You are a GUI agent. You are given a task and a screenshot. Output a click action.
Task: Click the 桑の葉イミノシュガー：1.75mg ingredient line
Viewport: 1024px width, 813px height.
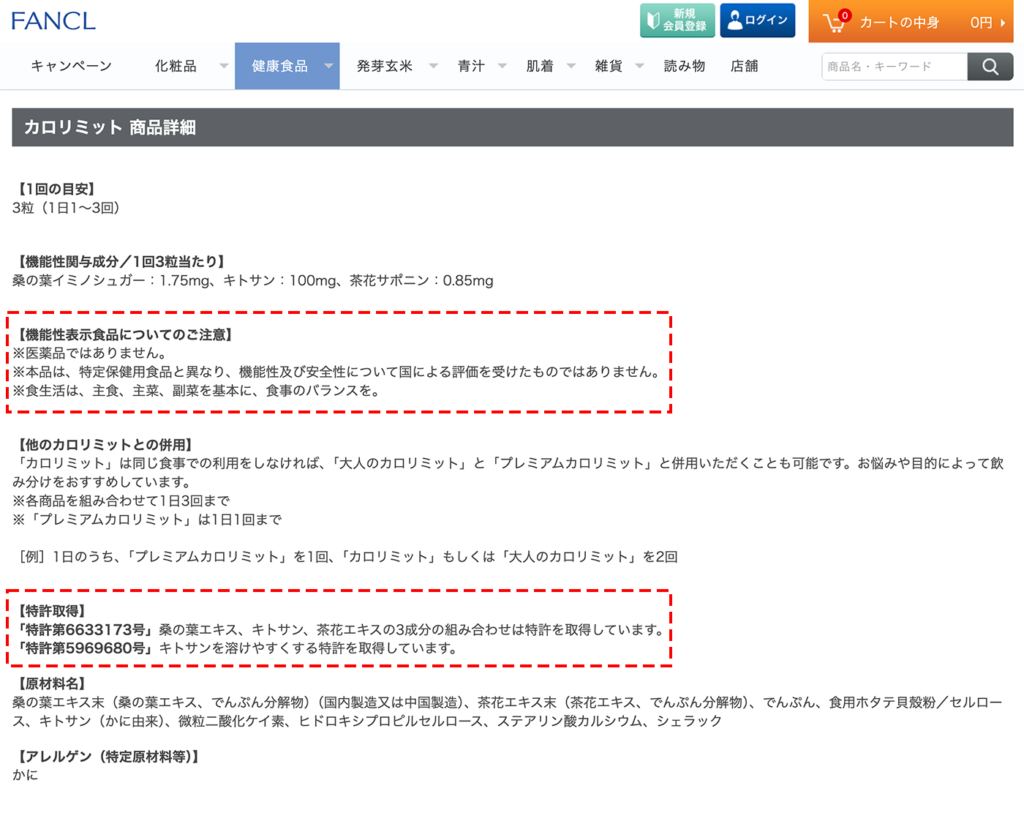[x=253, y=280]
